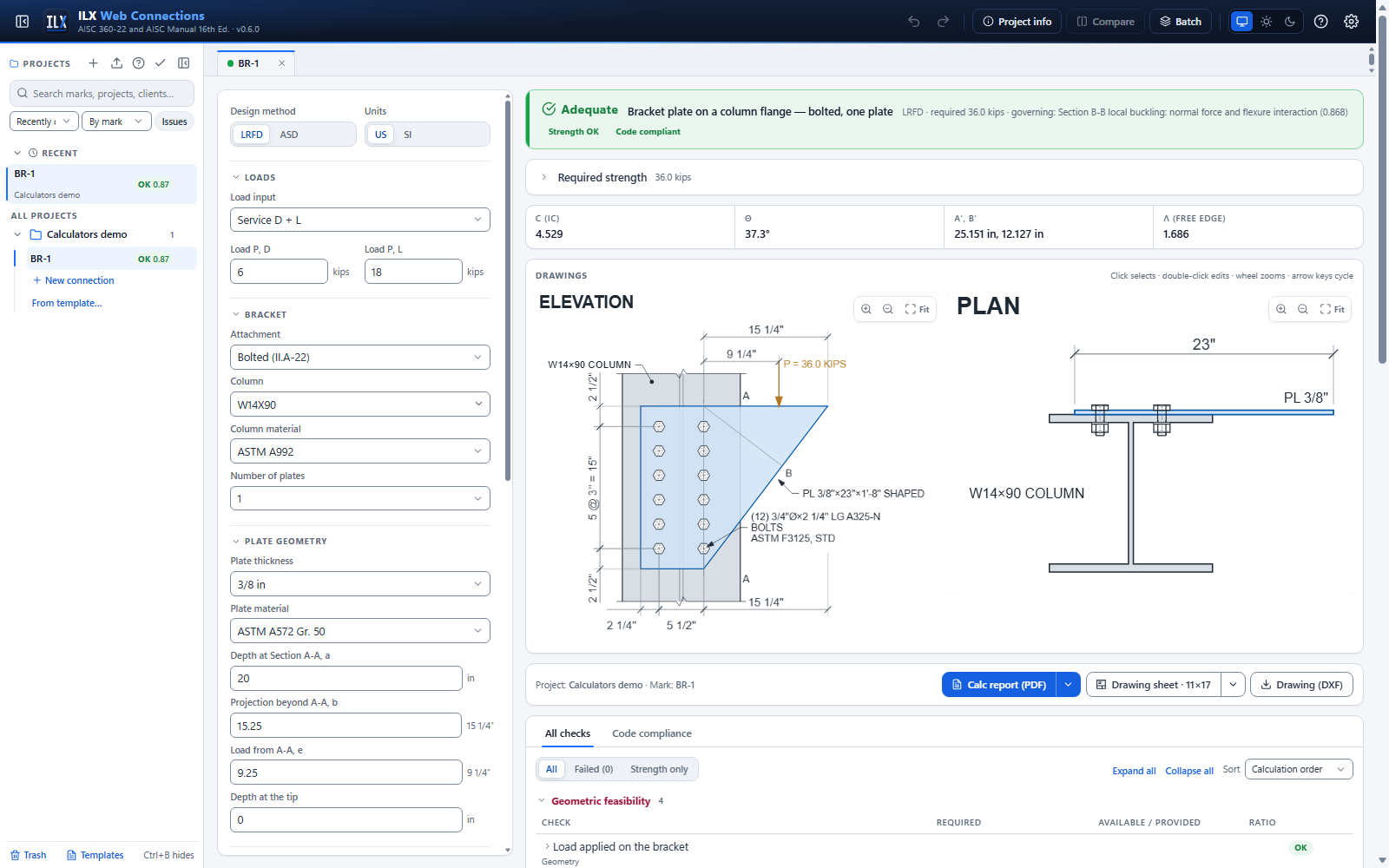
Task: Open Plate material ASTM A572 dropdown
Action: pos(360,631)
